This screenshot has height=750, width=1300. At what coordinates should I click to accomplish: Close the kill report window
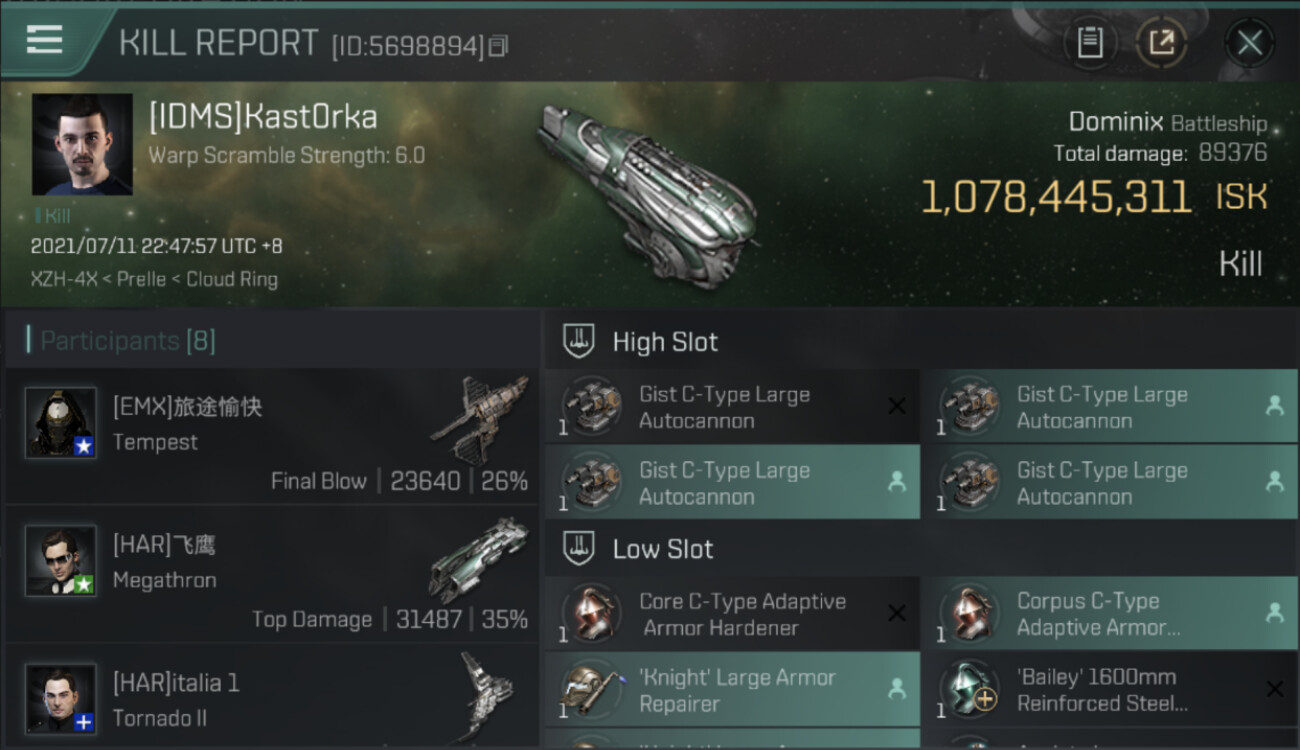1249,43
